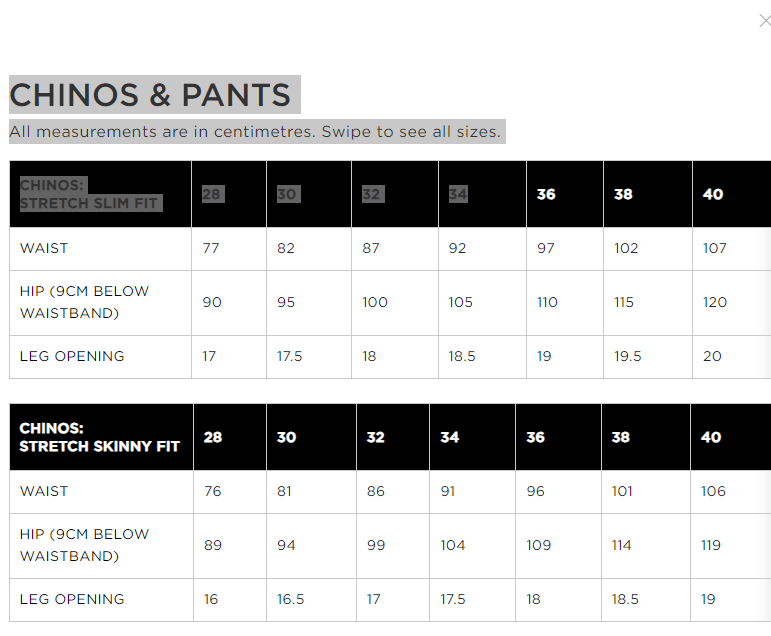Click size 36 in Slim Fit table

[x=546, y=194]
